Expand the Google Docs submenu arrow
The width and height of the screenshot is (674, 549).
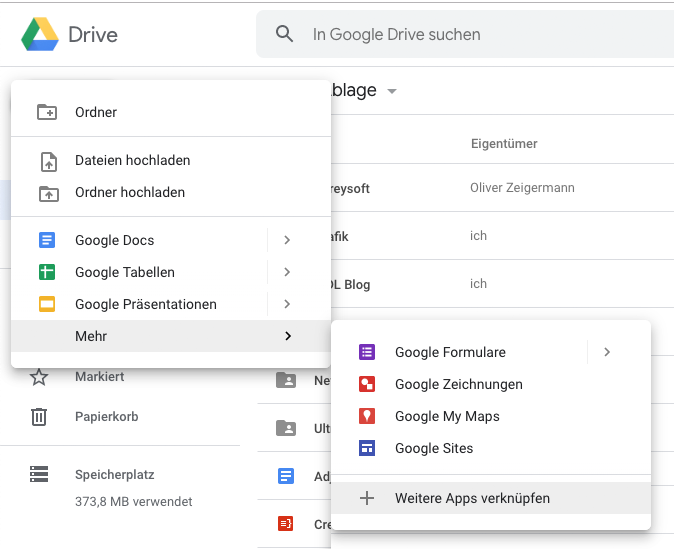(287, 240)
